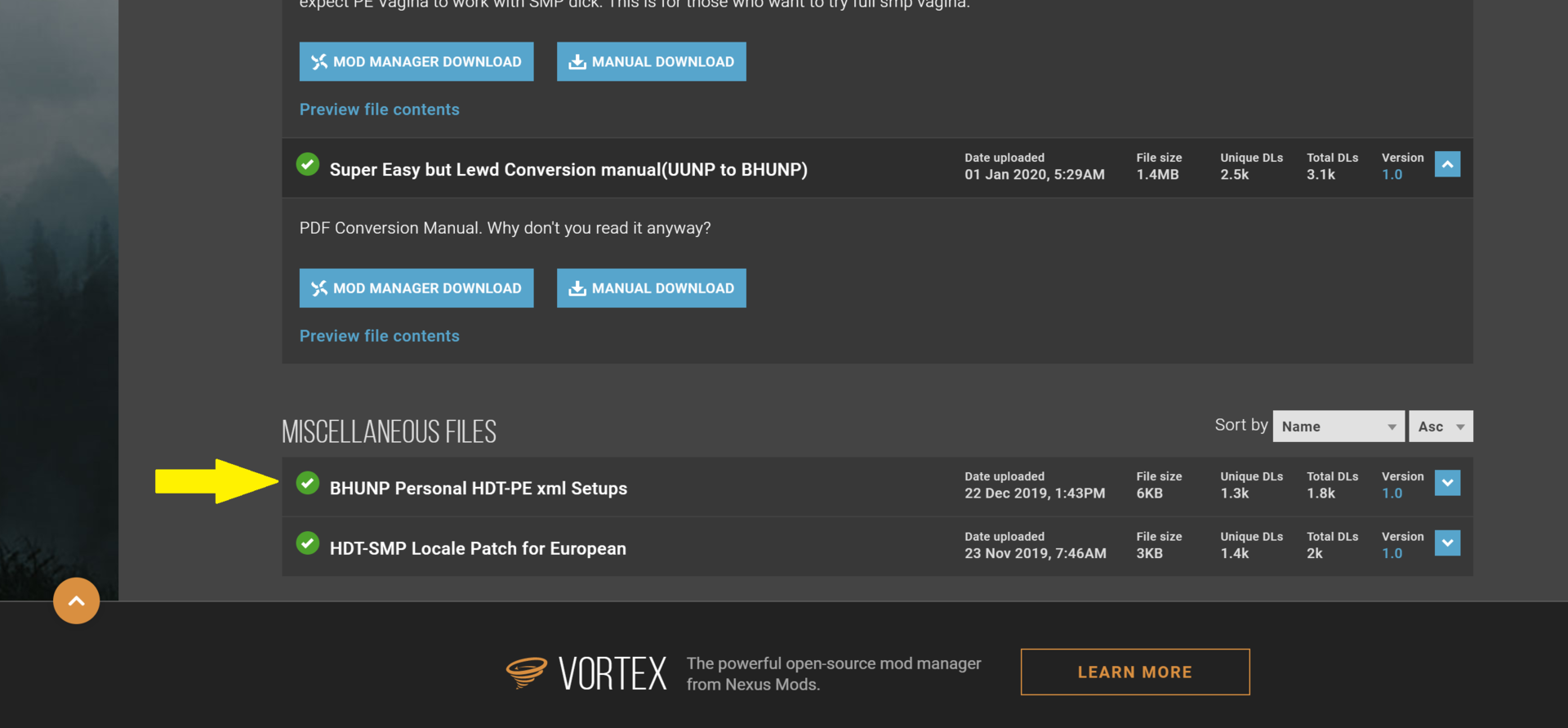The image size is (1568, 728).
Task: Click the top Mod Manager Download button
Action: tap(416, 61)
